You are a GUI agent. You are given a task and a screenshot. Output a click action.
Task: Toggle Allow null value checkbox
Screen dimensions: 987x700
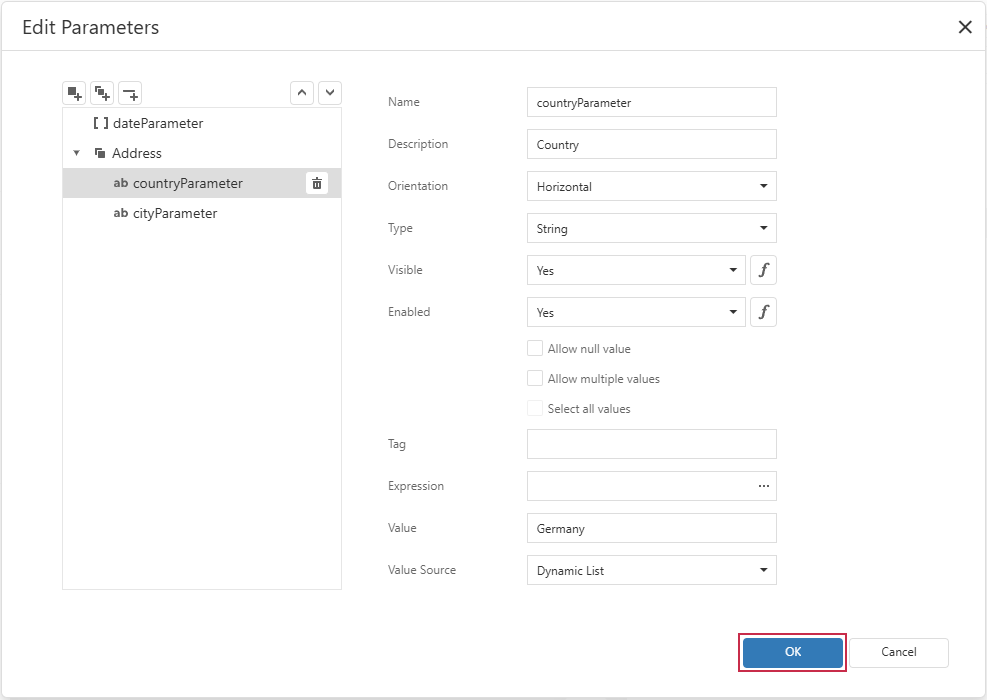pyautogui.click(x=534, y=349)
